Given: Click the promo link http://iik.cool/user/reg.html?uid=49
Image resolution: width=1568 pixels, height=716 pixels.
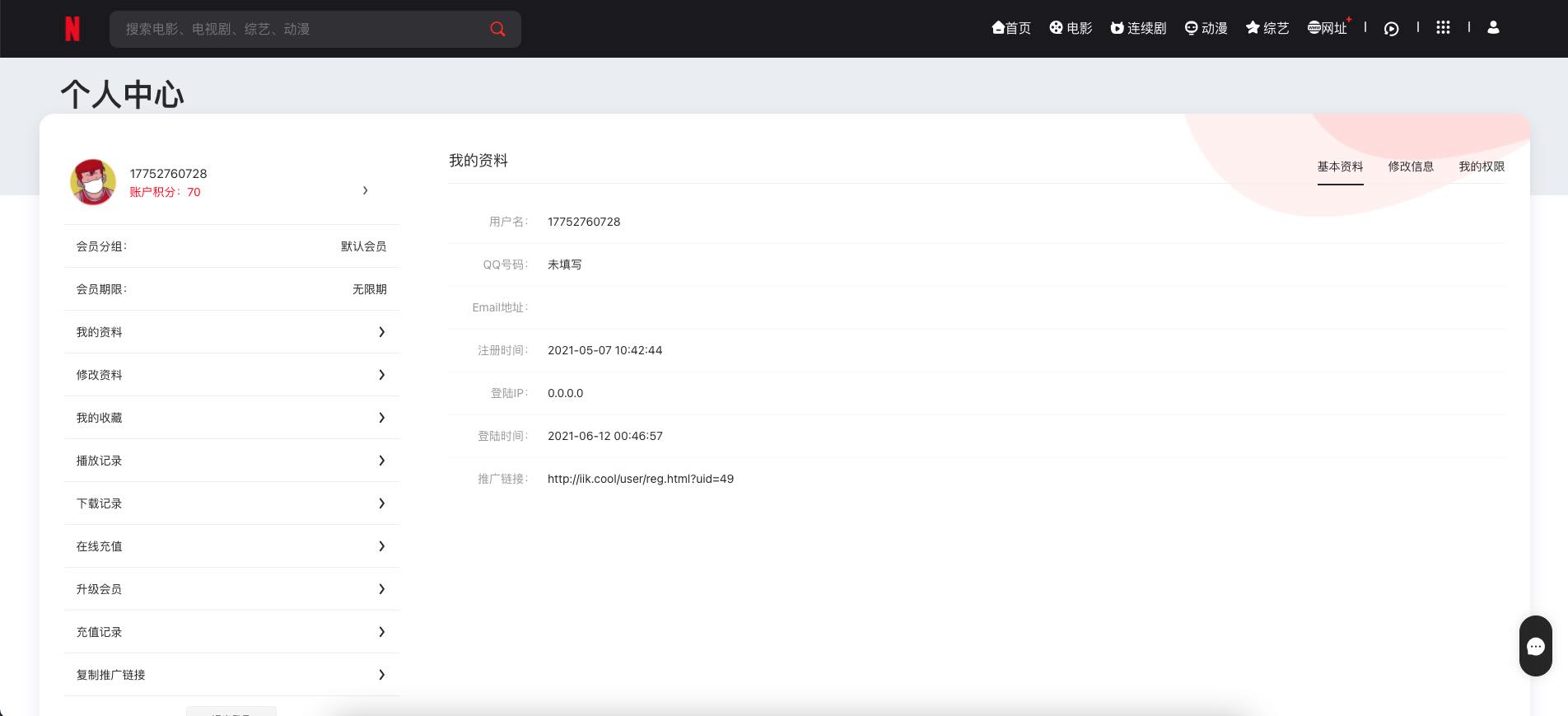Looking at the screenshot, I should pyautogui.click(x=641, y=479).
